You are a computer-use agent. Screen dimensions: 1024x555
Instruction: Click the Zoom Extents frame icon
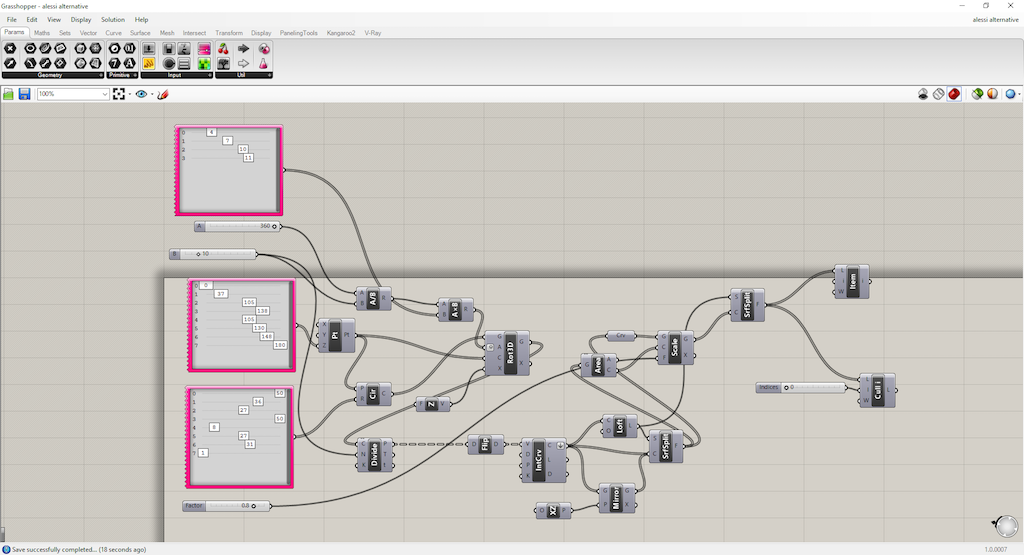coord(119,94)
